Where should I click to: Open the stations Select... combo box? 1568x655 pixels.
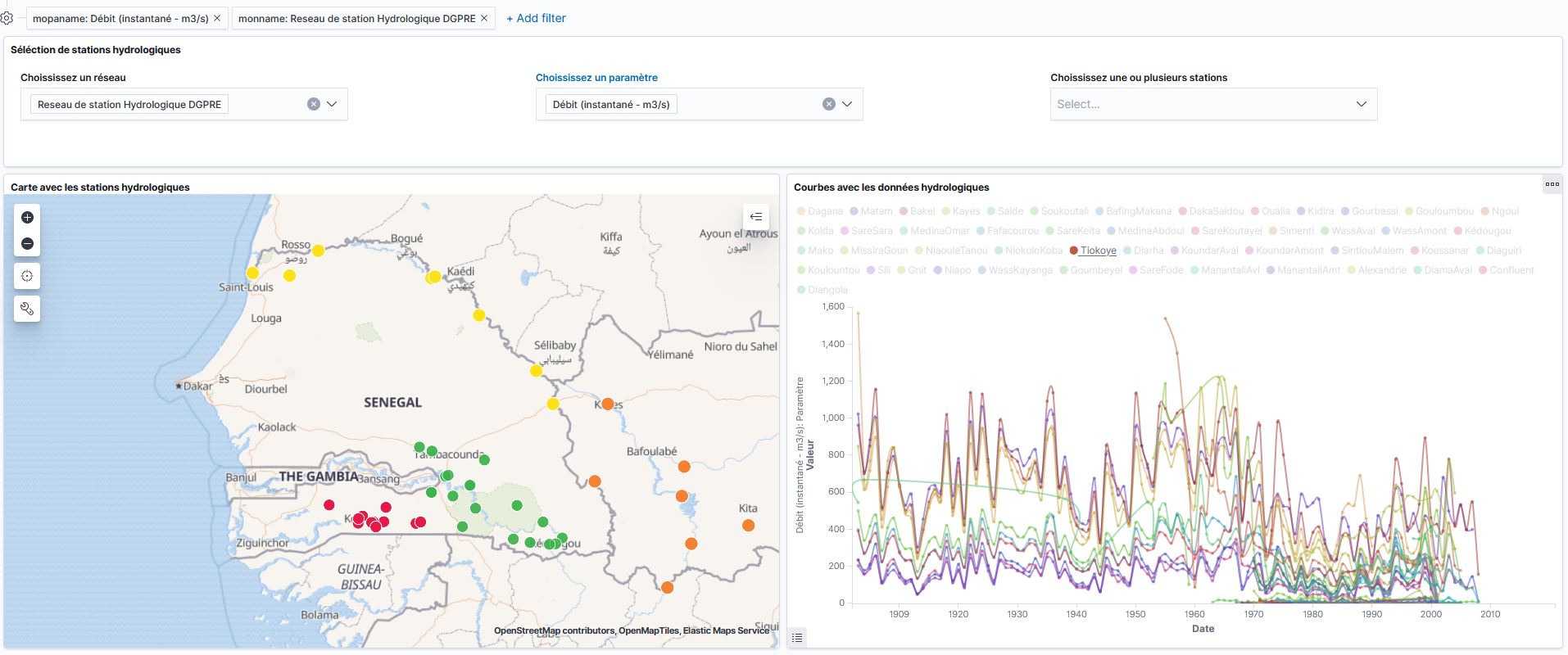(x=1213, y=104)
